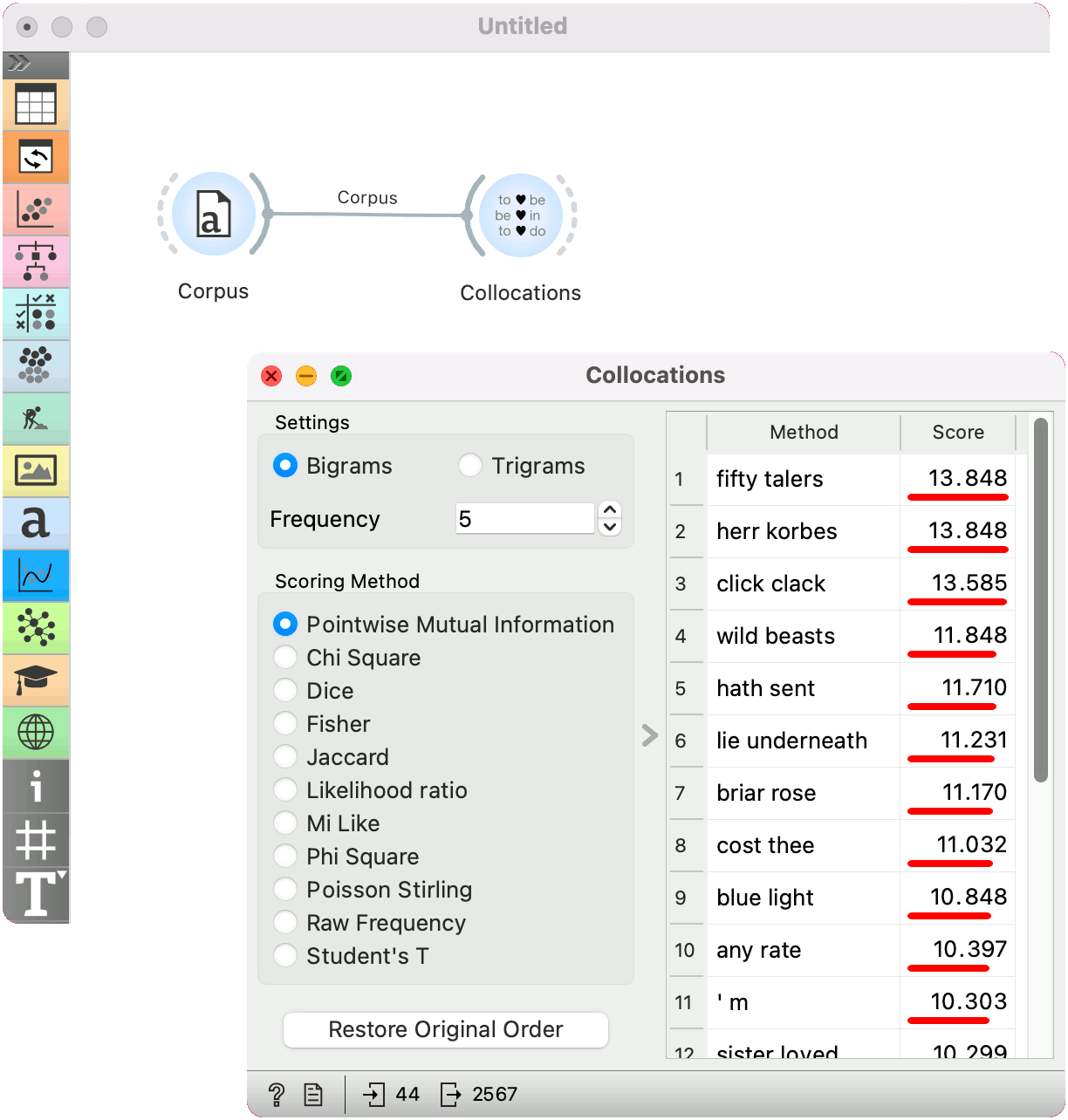Click the output count icon showing 2567

(x=451, y=1094)
